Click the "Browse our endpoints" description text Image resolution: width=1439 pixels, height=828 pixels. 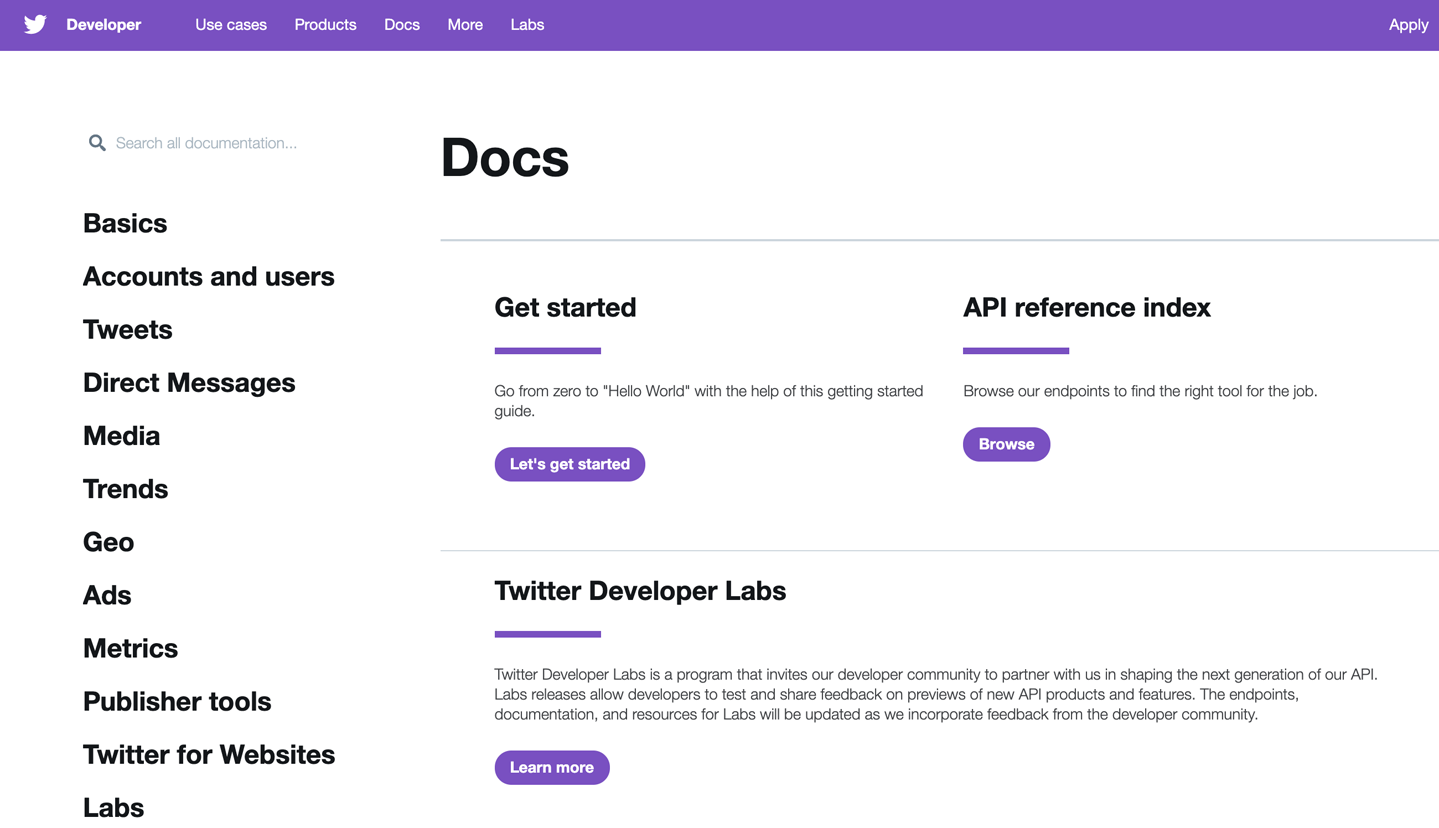(1140, 391)
